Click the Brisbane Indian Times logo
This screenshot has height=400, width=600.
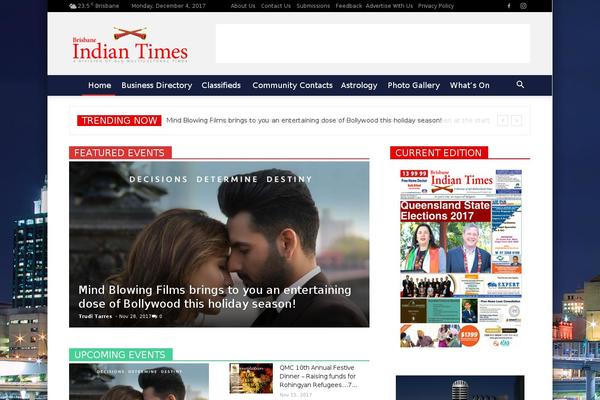(130, 45)
